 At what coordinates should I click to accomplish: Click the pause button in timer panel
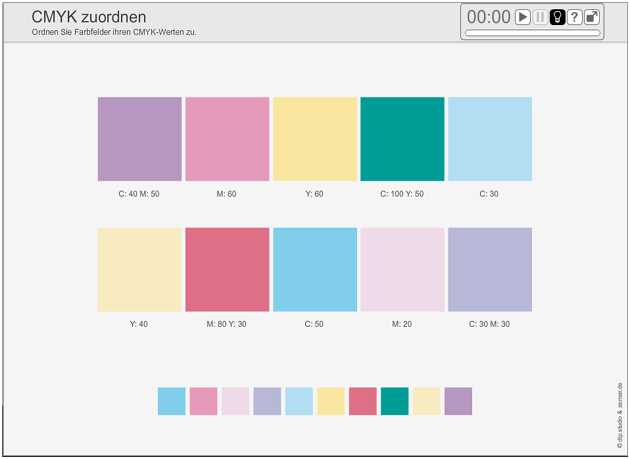(x=540, y=17)
